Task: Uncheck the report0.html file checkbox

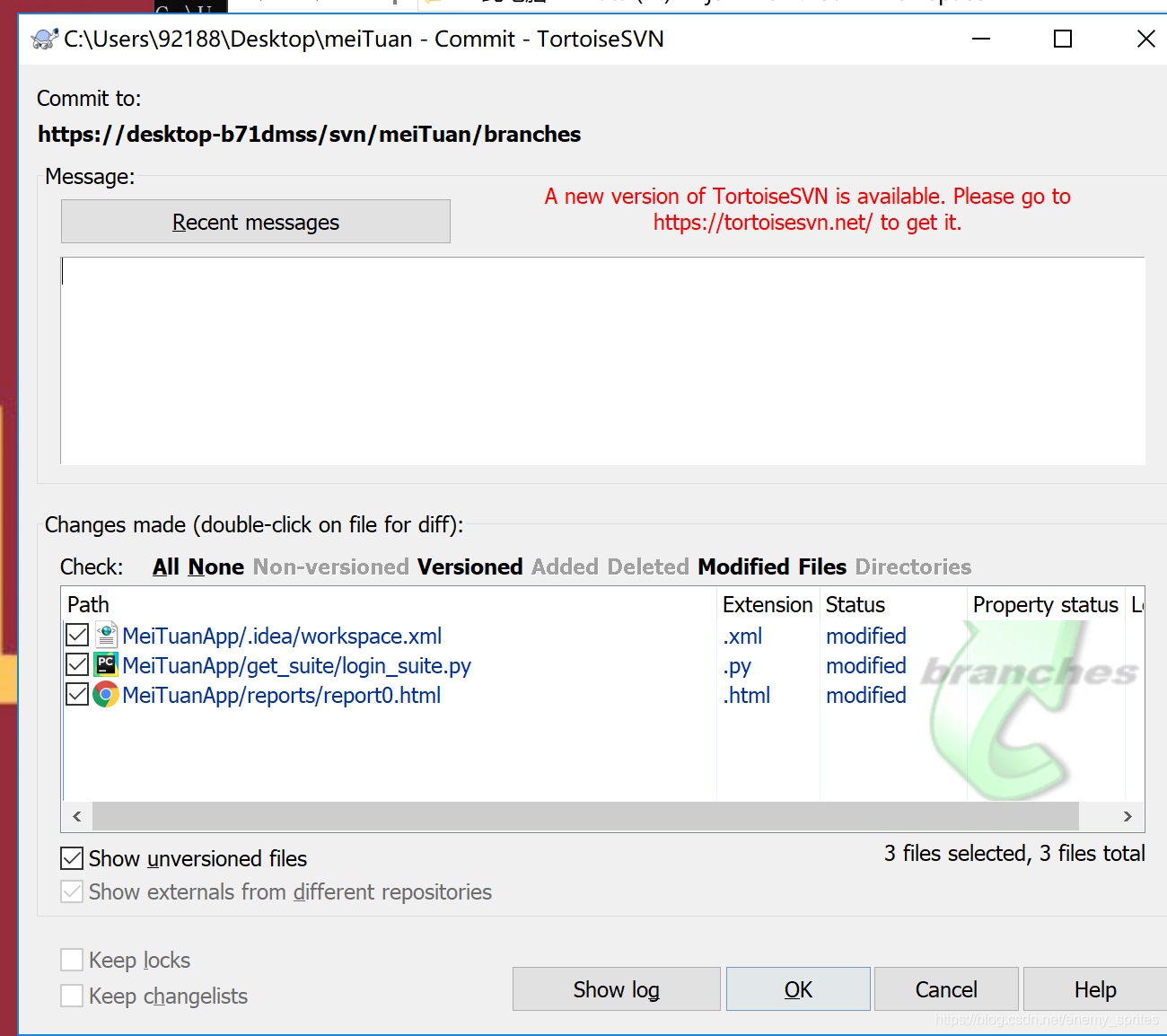Action: pyautogui.click(x=77, y=695)
